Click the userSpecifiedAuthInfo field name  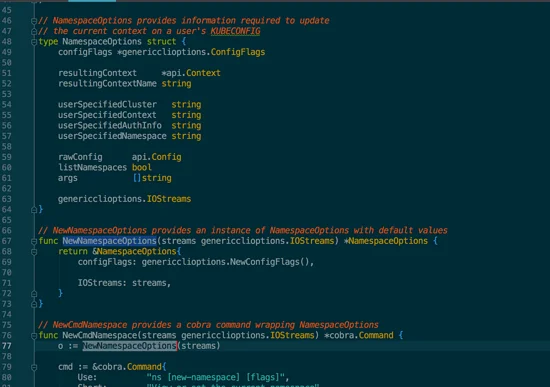click(x=110, y=126)
